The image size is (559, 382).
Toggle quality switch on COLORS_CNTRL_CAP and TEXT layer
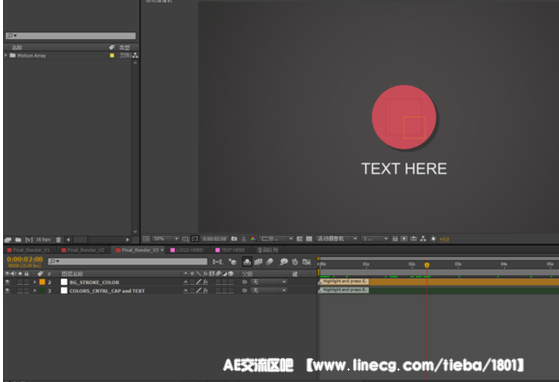click(199, 290)
